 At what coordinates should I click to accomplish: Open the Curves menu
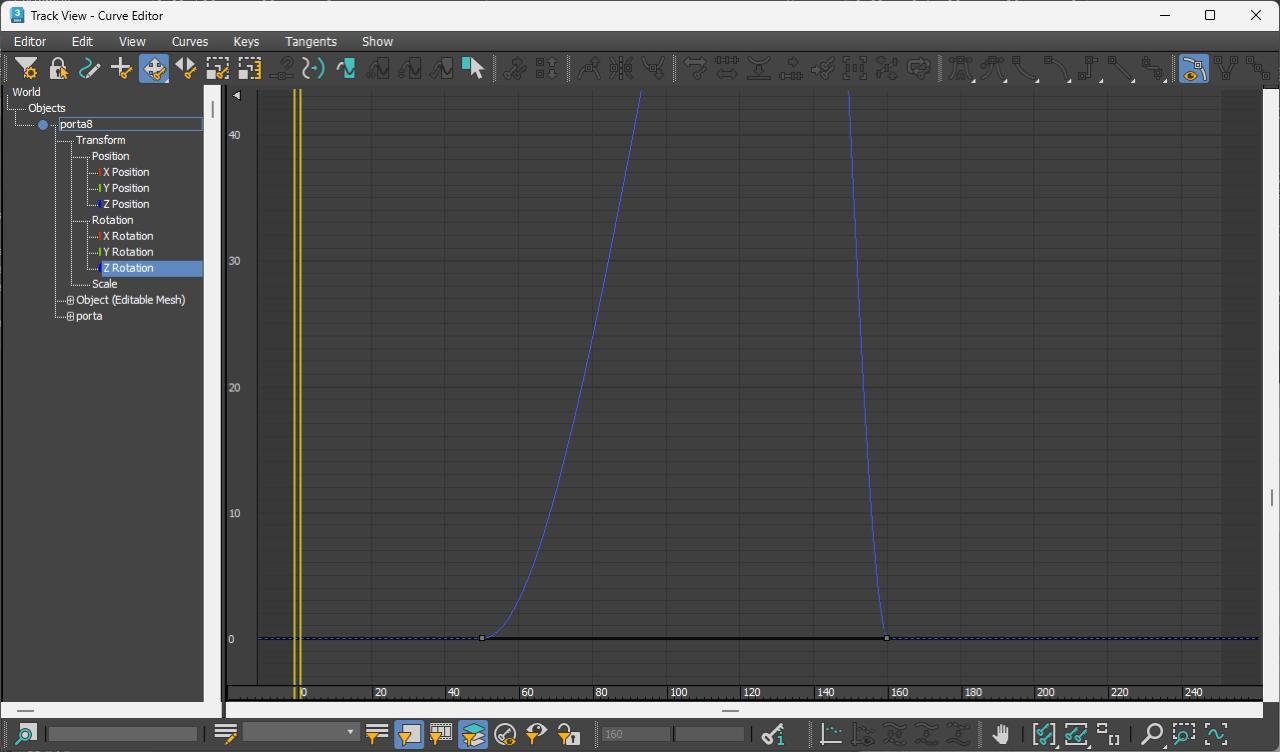pyautogui.click(x=189, y=41)
